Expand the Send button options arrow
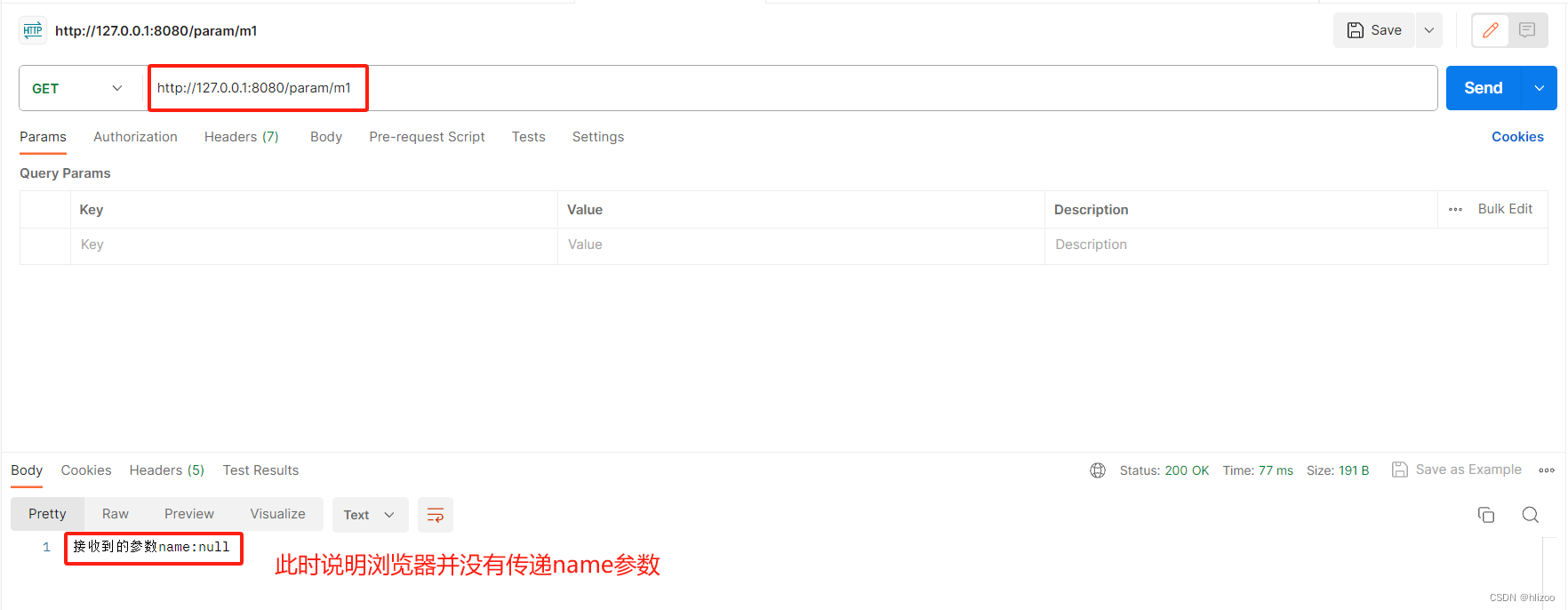This screenshot has width=1568, height=610. point(1540,88)
